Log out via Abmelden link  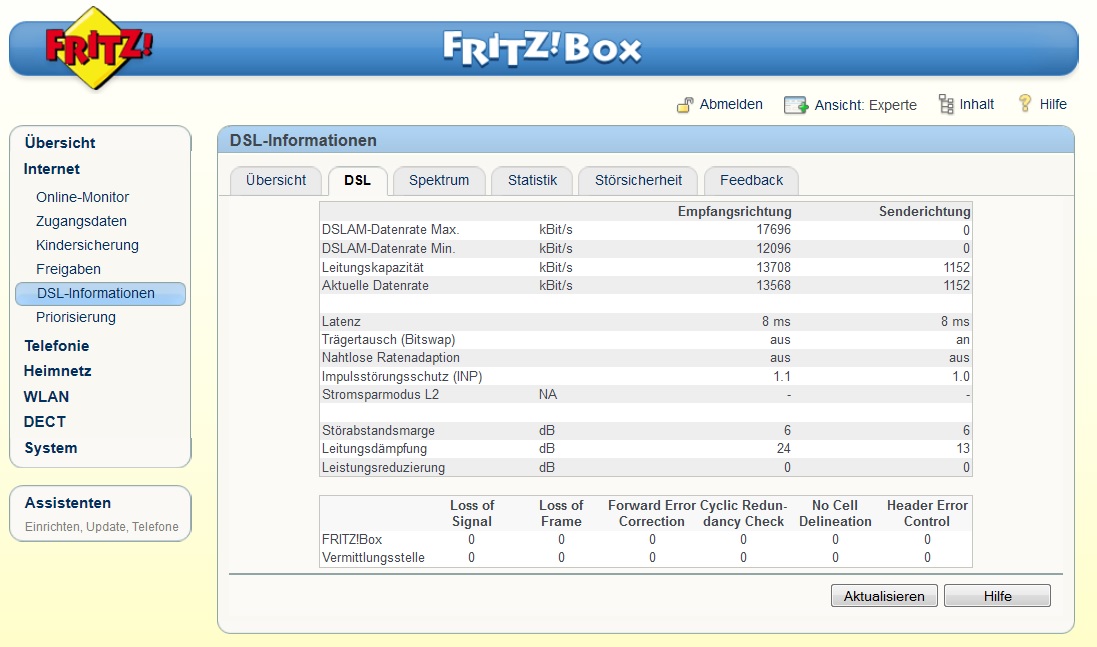731,104
